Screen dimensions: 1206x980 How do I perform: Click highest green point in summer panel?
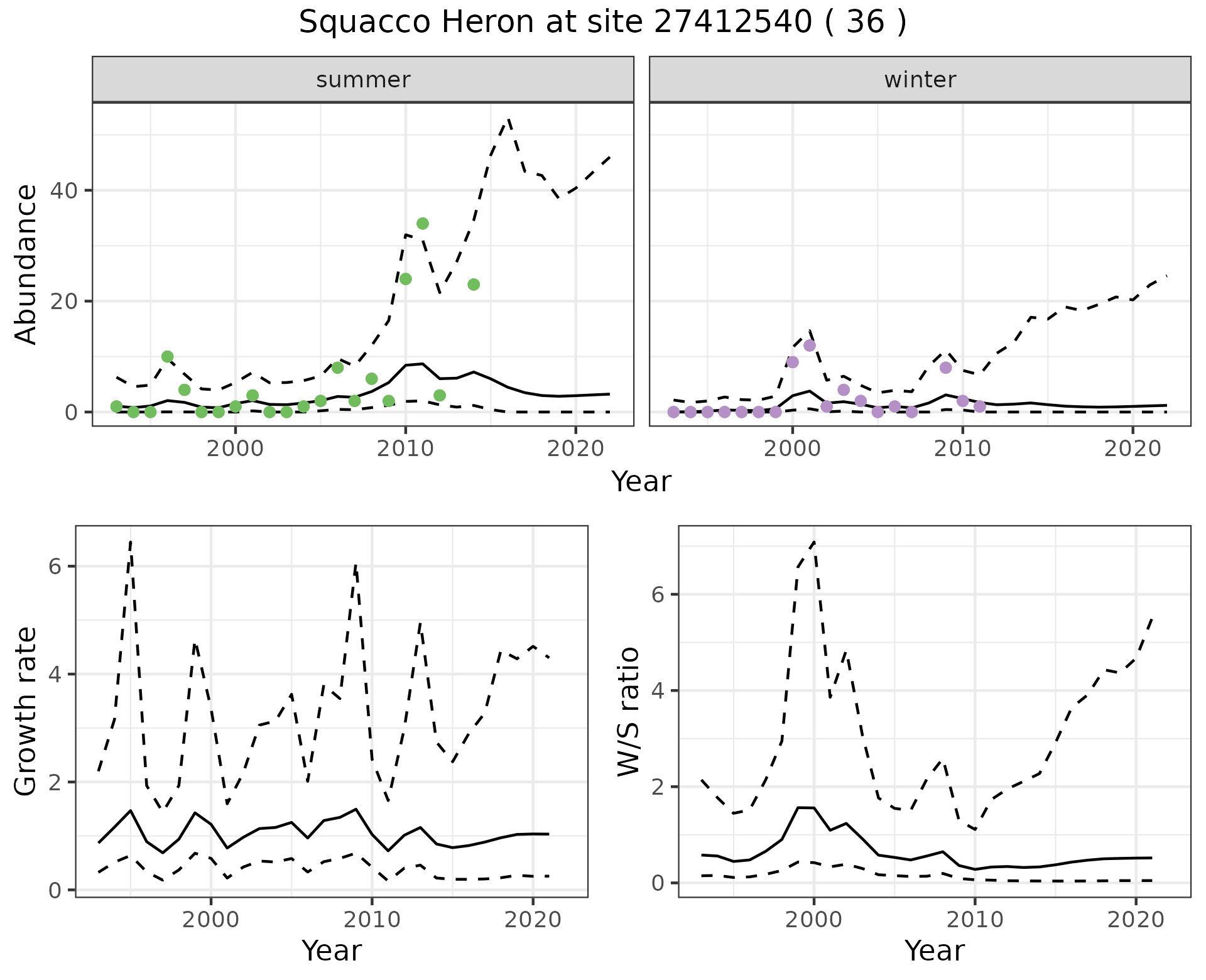[423, 224]
